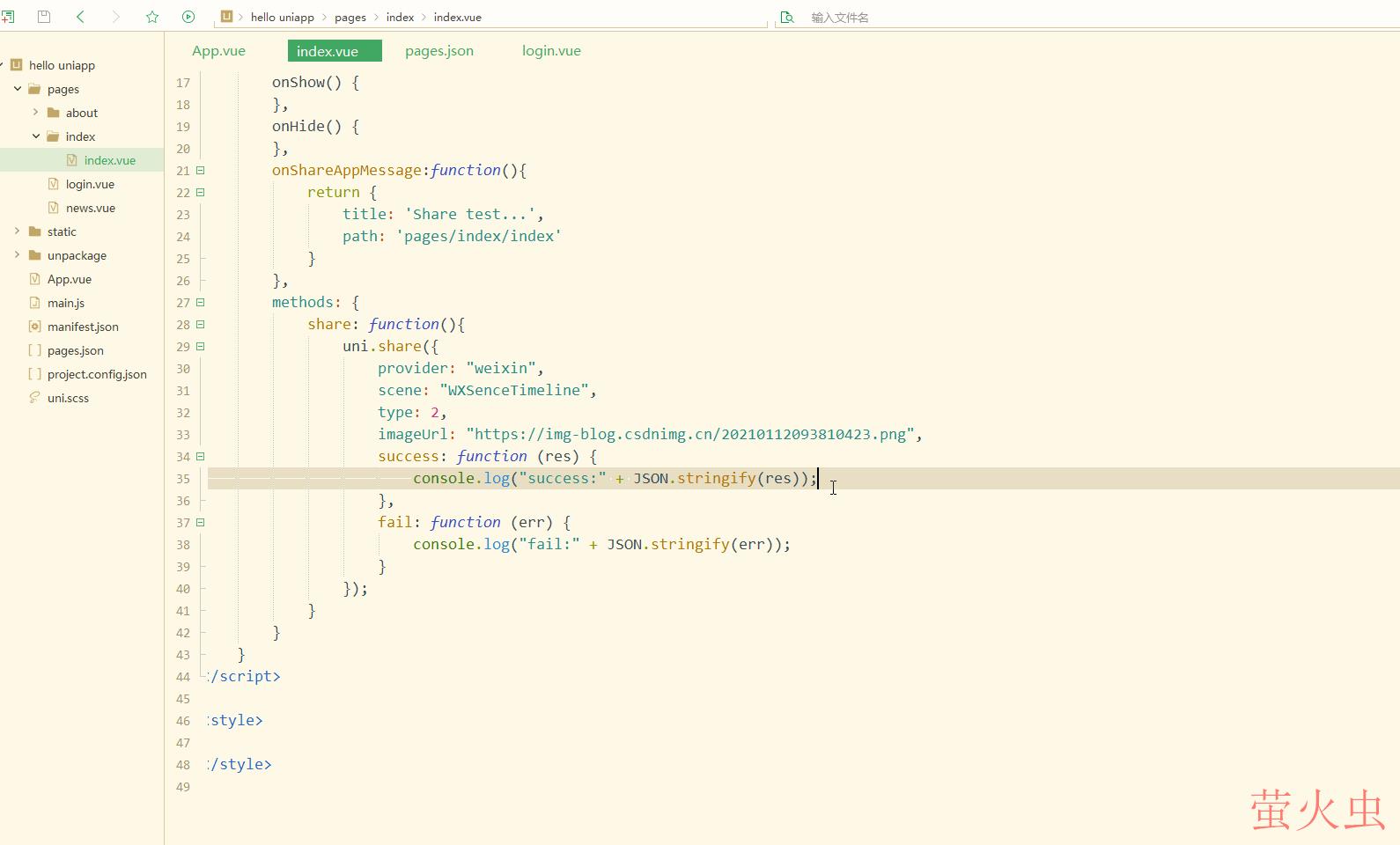Click console.log on line 38
Image resolution: width=1400 pixels, height=845 pixels.
click(461, 544)
